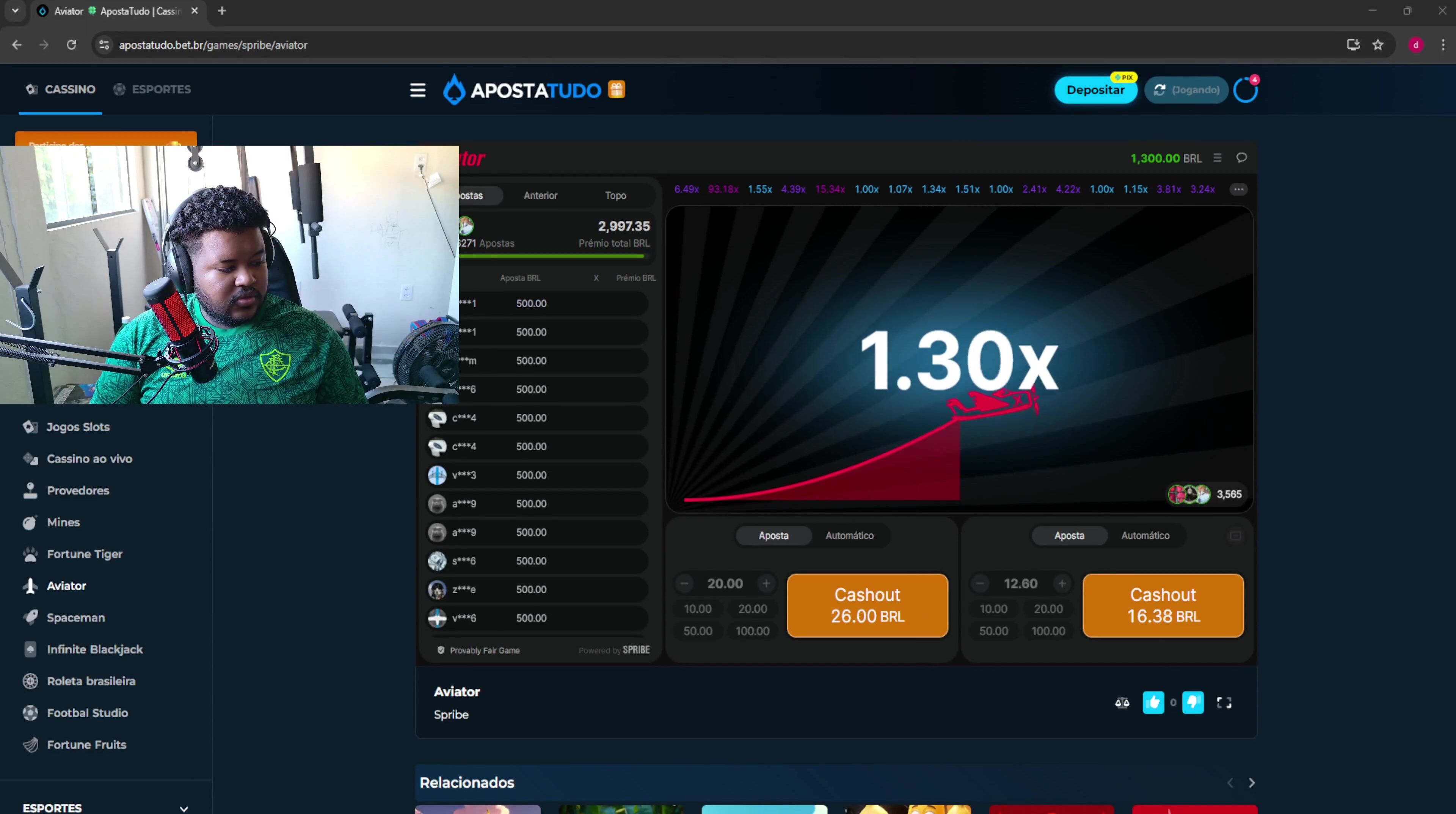Switch second bet panel to Automático
This screenshot has width=1456, height=814.
[1145, 535]
